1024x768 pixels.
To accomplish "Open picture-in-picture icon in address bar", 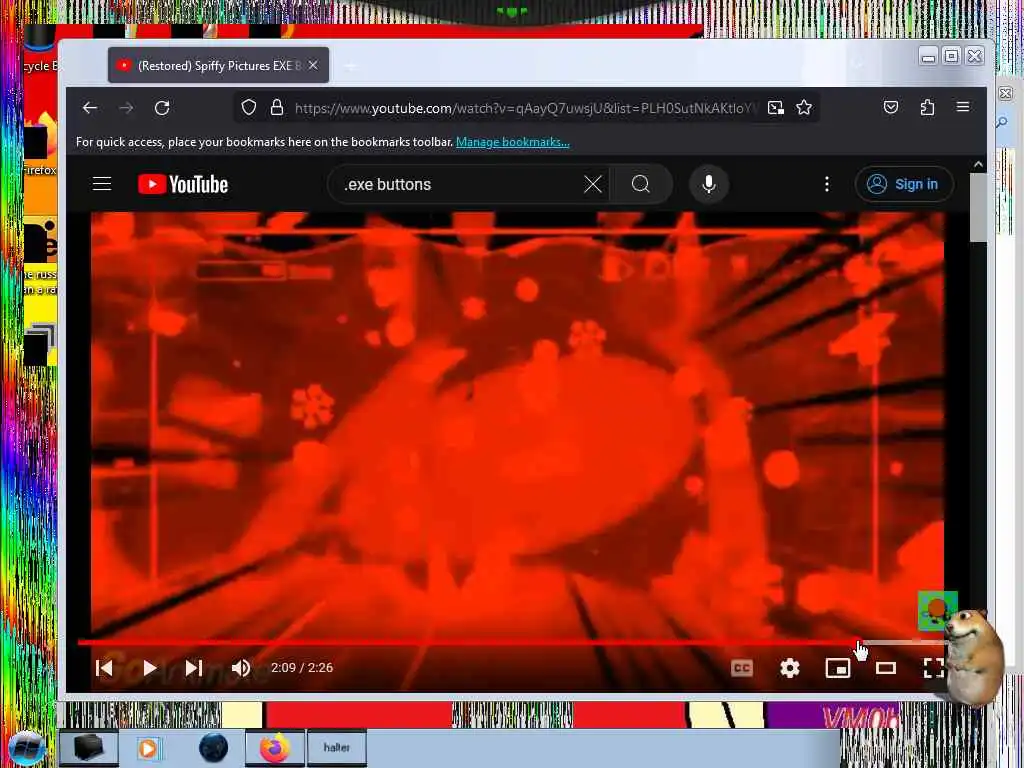I will coord(775,108).
